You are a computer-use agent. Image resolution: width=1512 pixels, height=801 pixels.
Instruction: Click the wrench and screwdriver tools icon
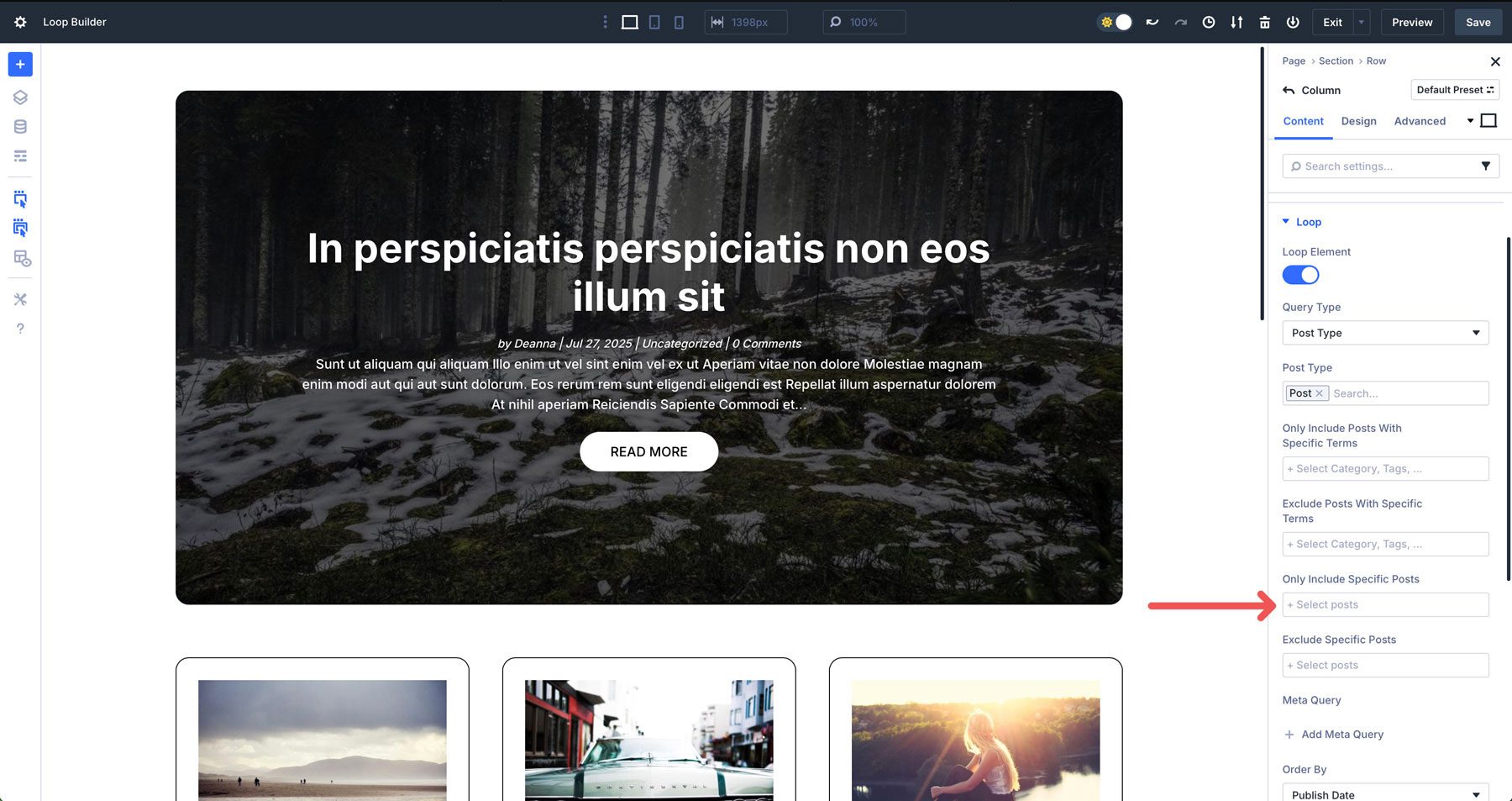pyautogui.click(x=19, y=298)
